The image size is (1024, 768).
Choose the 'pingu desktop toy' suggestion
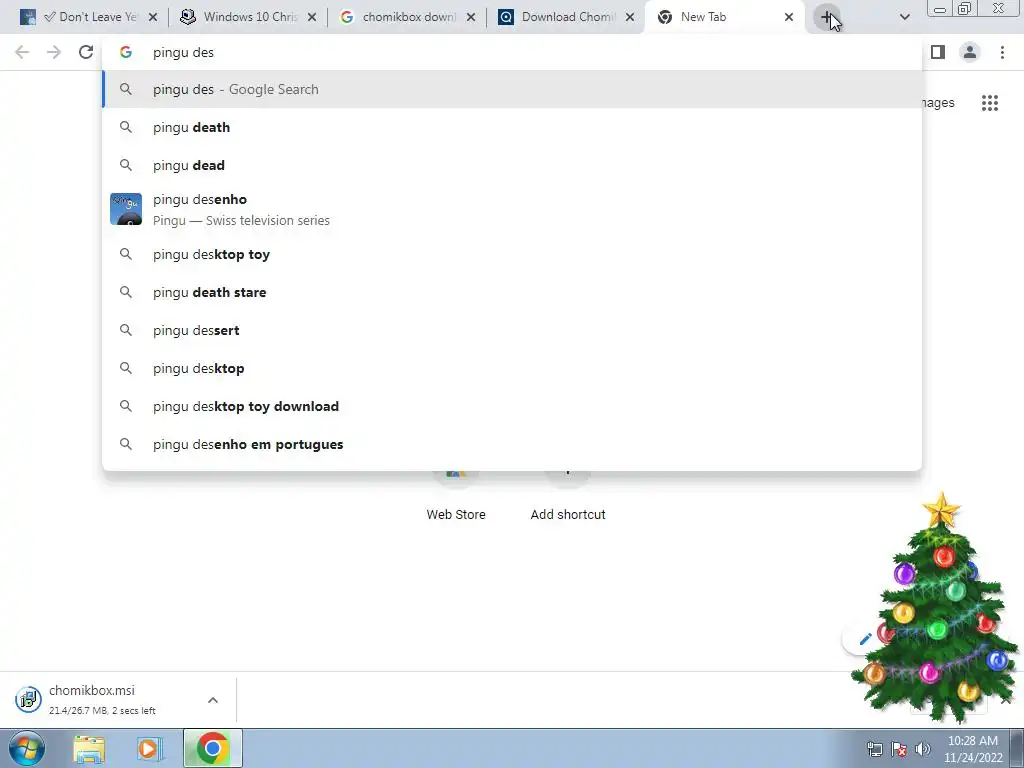512,254
